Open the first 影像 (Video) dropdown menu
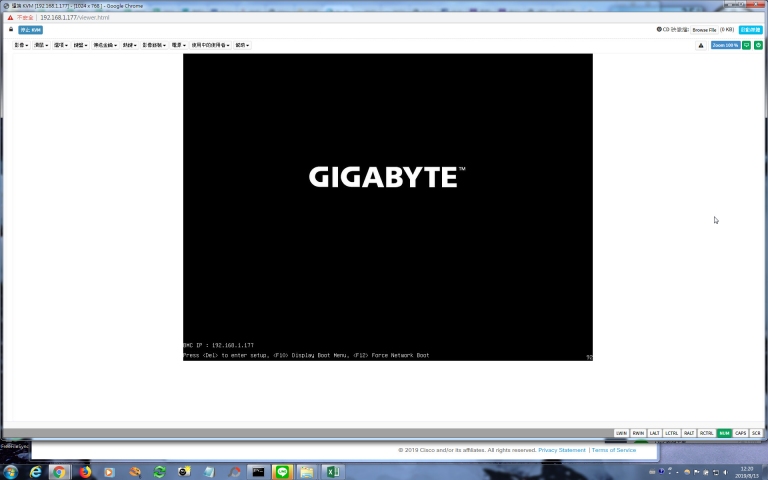Screen dimensions: 768x480 (21, 45)
